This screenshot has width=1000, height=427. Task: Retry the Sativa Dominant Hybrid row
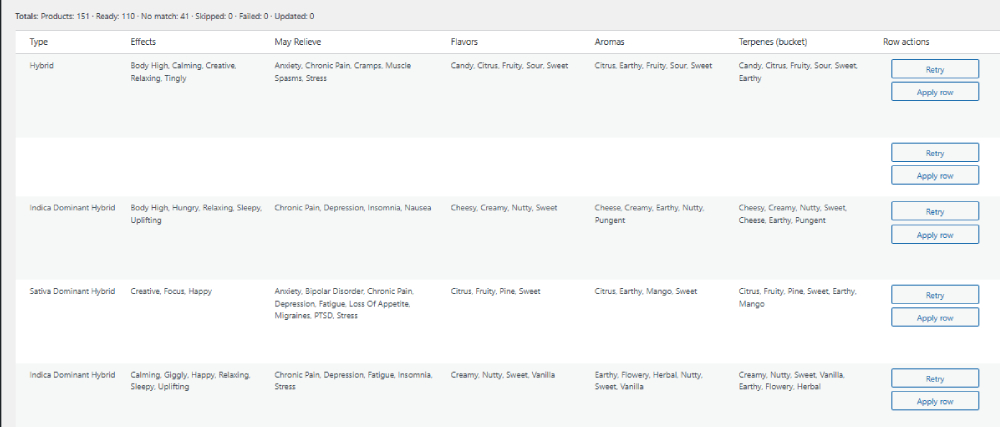[934, 295]
